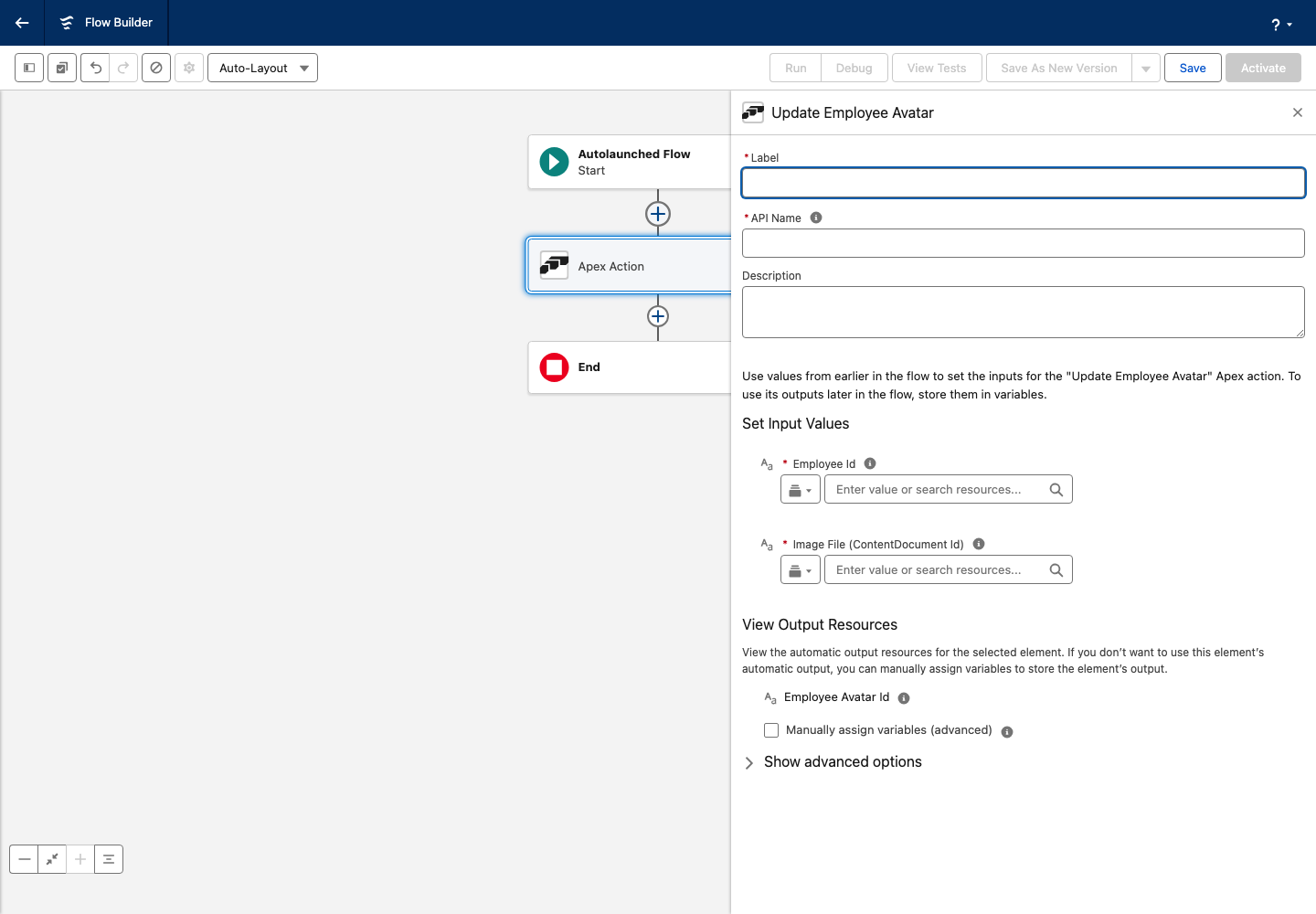Click the disabled Run button
Screen dimensions: 1316x914
point(796,68)
